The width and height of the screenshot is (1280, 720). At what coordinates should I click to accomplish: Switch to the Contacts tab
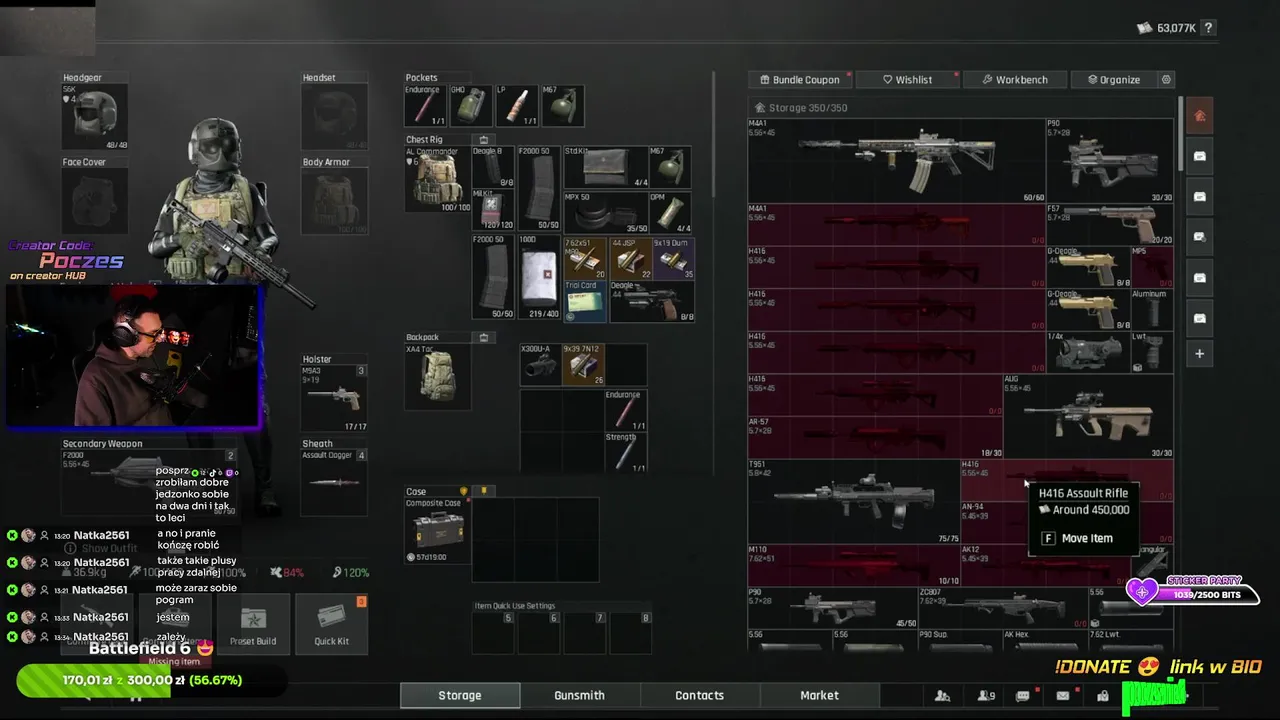700,695
